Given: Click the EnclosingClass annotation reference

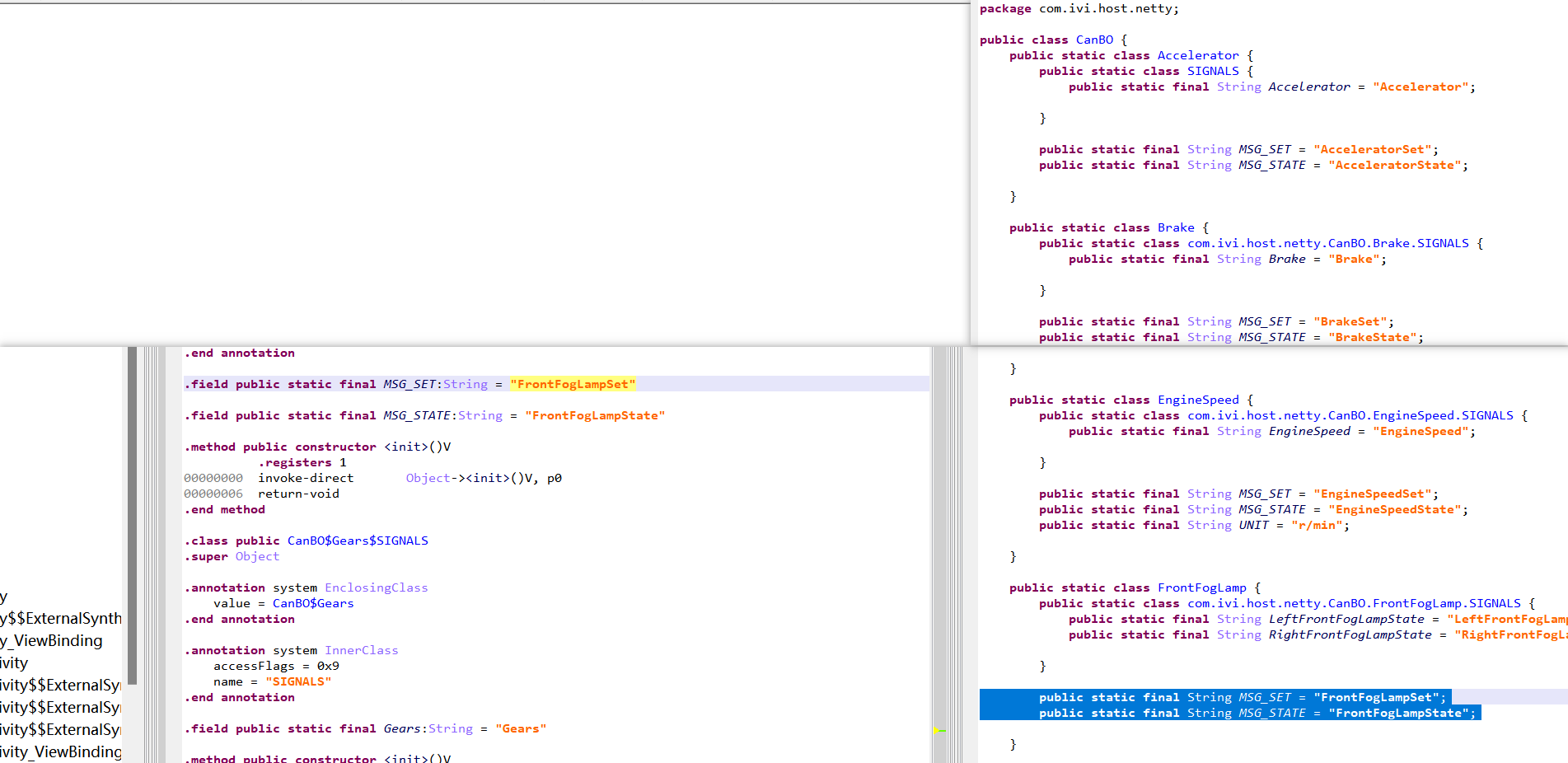Looking at the screenshot, I should [377, 587].
